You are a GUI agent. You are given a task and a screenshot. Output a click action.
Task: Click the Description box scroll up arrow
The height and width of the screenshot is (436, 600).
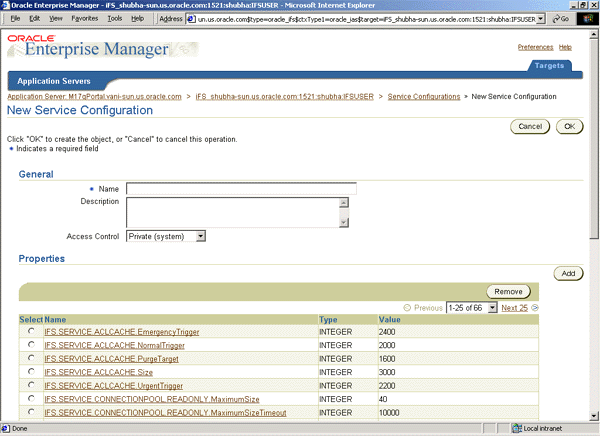click(344, 202)
